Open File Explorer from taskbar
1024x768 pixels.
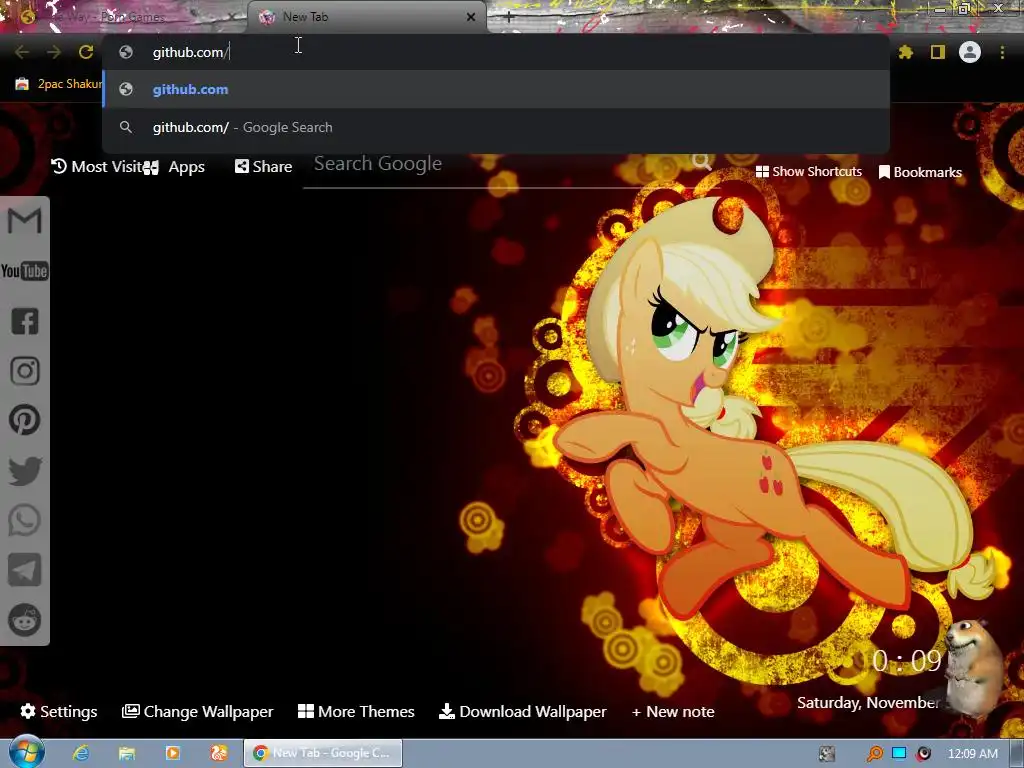[x=127, y=753]
